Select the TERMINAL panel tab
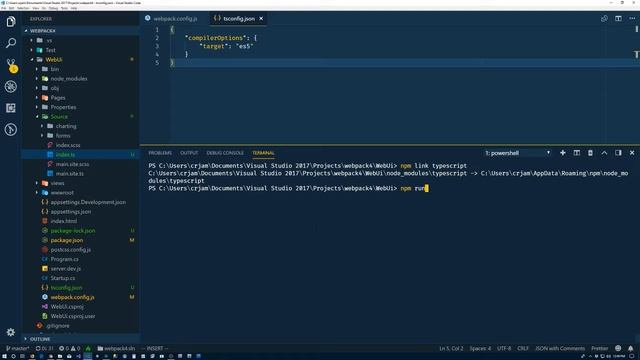 tap(263, 153)
